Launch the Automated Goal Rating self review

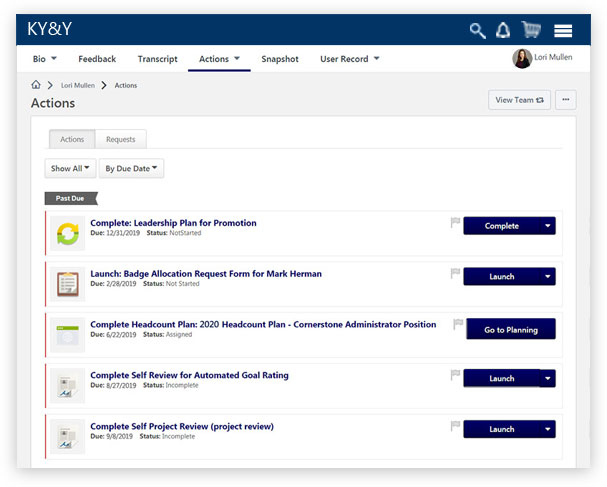501,378
